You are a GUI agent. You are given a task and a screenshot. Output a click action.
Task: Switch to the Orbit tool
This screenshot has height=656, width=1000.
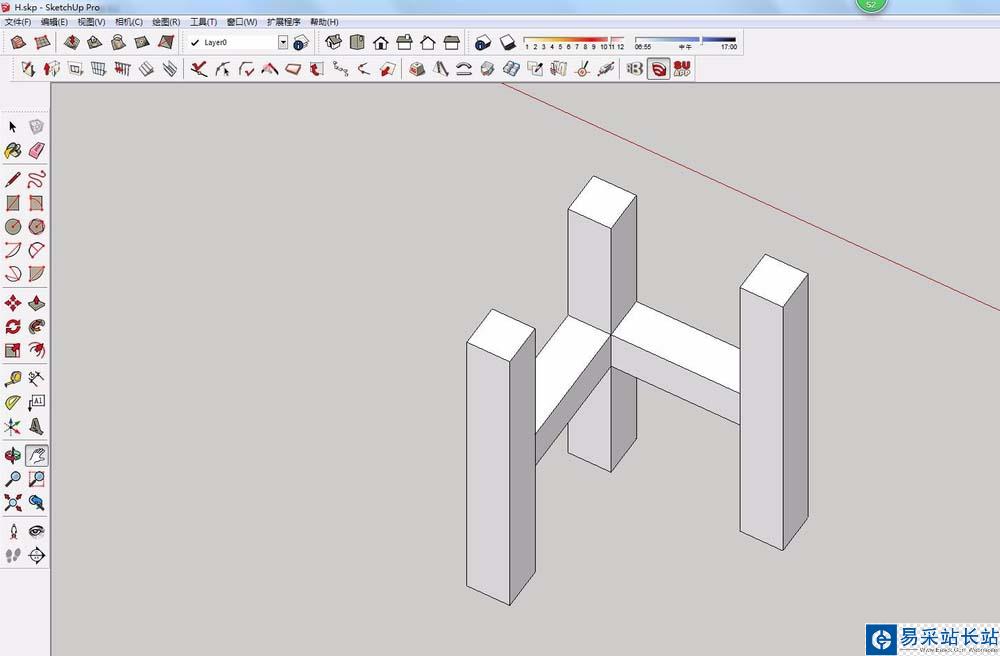click(x=13, y=455)
